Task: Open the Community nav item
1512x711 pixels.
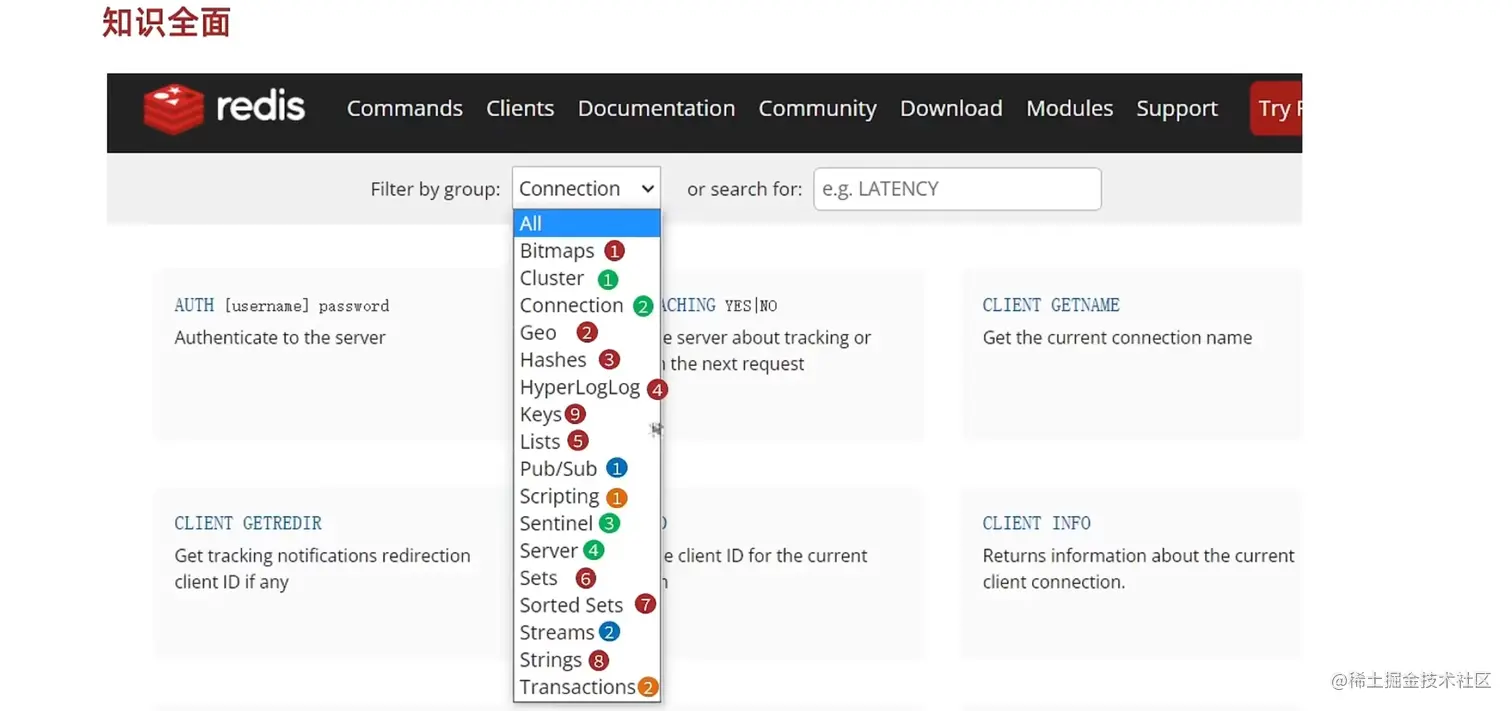Action: [x=817, y=108]
